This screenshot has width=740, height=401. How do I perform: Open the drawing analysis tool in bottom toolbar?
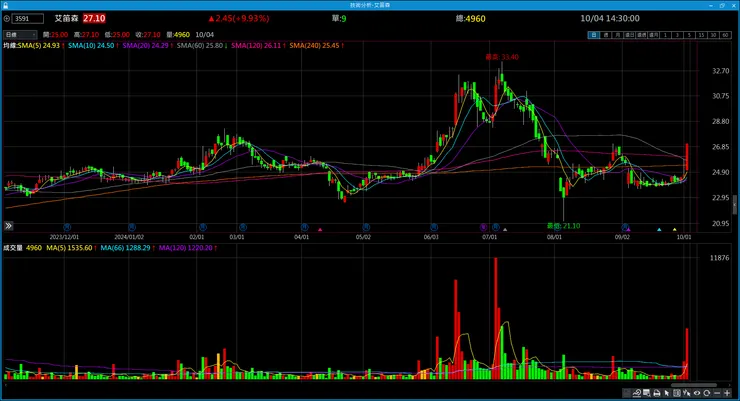click(x=637, y=393)
